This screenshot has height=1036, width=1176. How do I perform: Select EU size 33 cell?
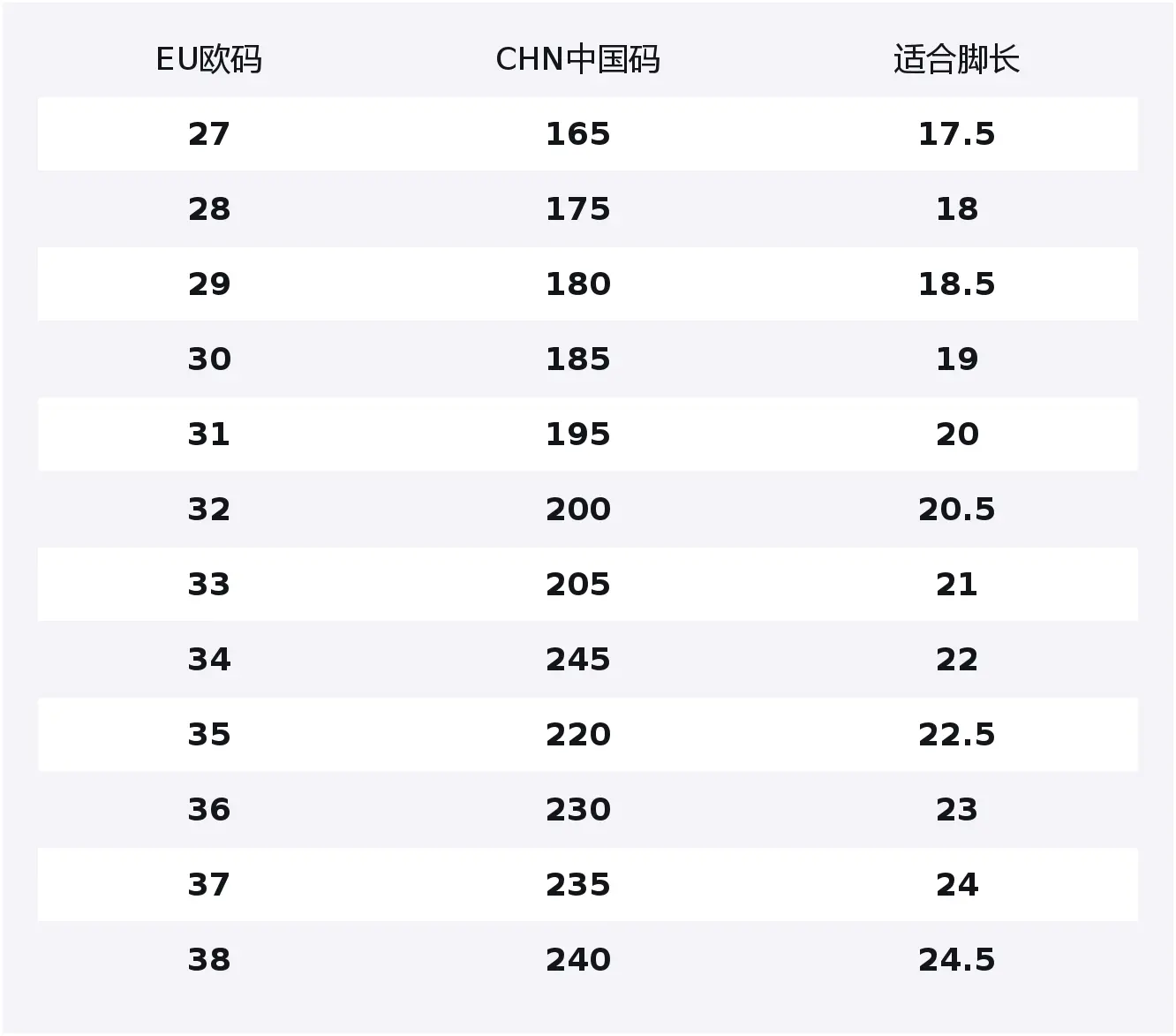coord(209,585)
